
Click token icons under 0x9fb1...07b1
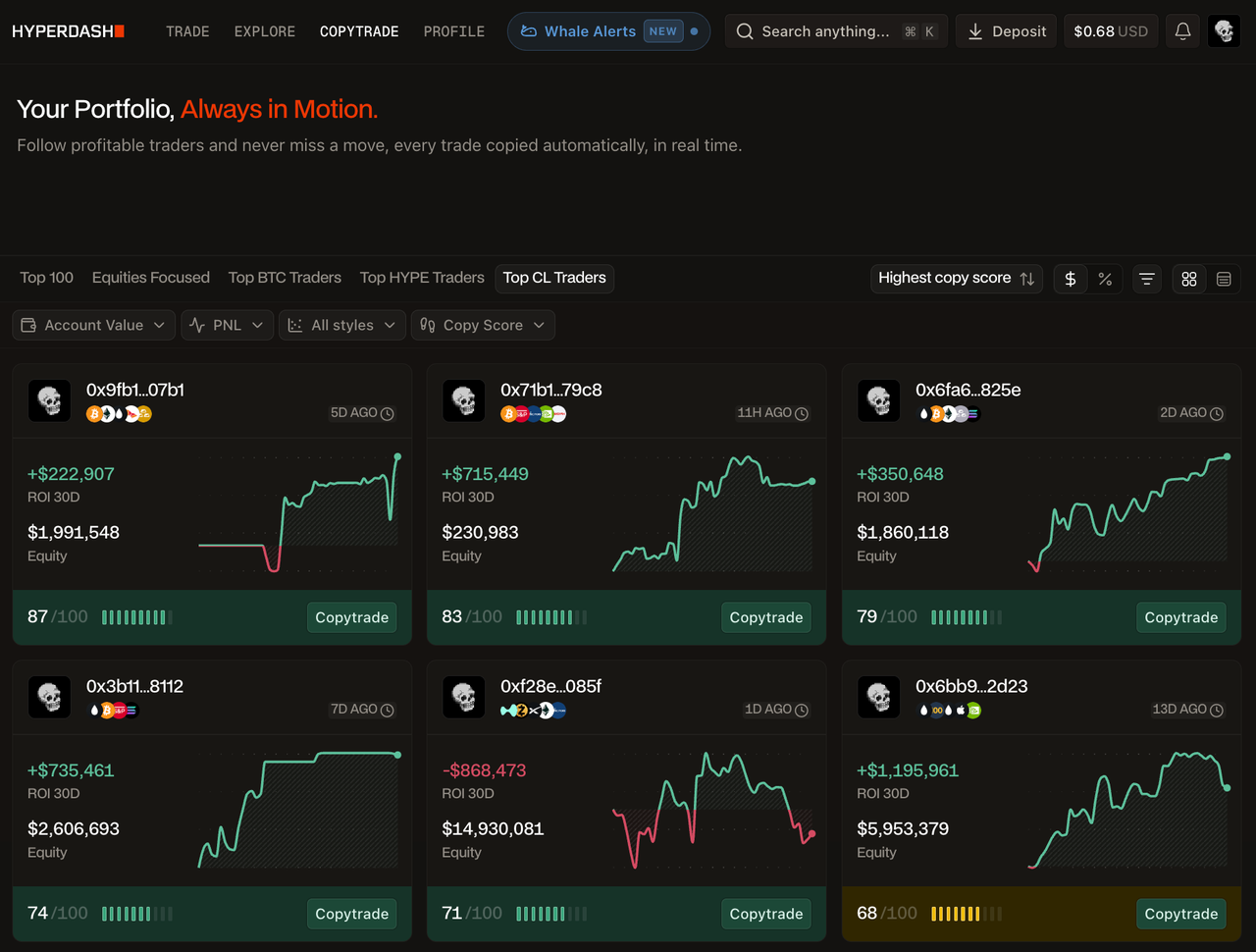pyautogui.click(x=119, y=414)
